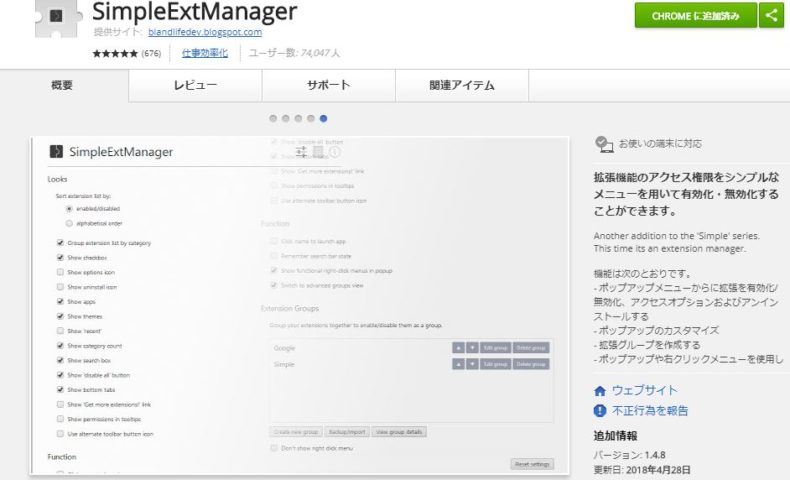Viewport: 790px width, 480px height.
Task: Click Edit group for Simple
Action: [x=495, y=364]
